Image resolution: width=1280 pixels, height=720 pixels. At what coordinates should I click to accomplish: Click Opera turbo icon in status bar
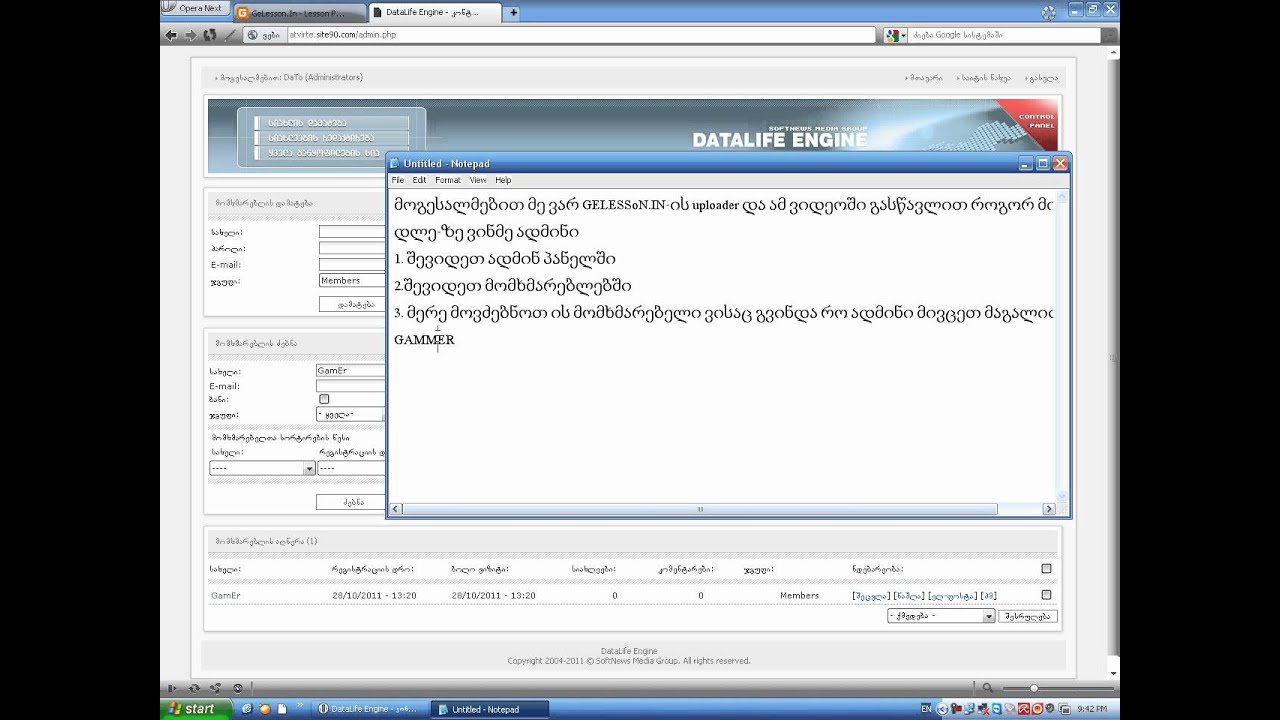238,688
